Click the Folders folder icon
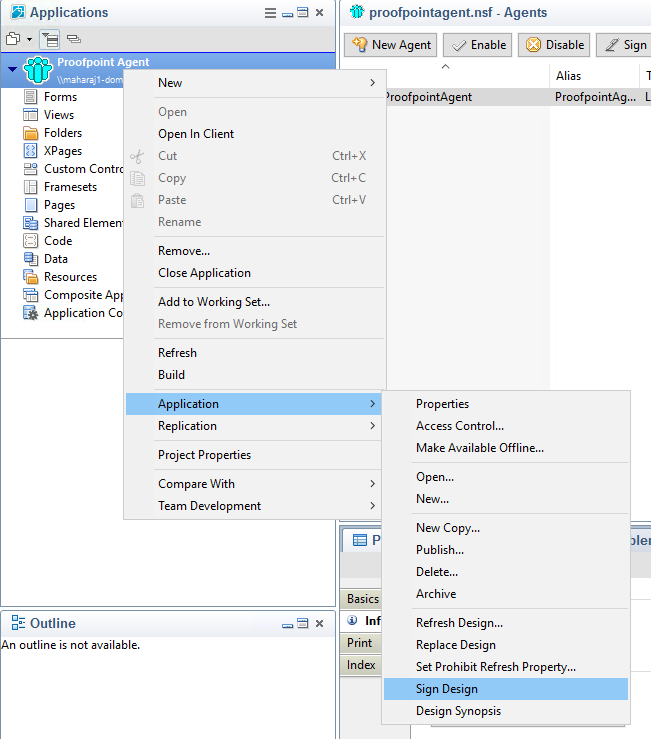This screenshot has width=651, height=739. (x=30, y=133)
